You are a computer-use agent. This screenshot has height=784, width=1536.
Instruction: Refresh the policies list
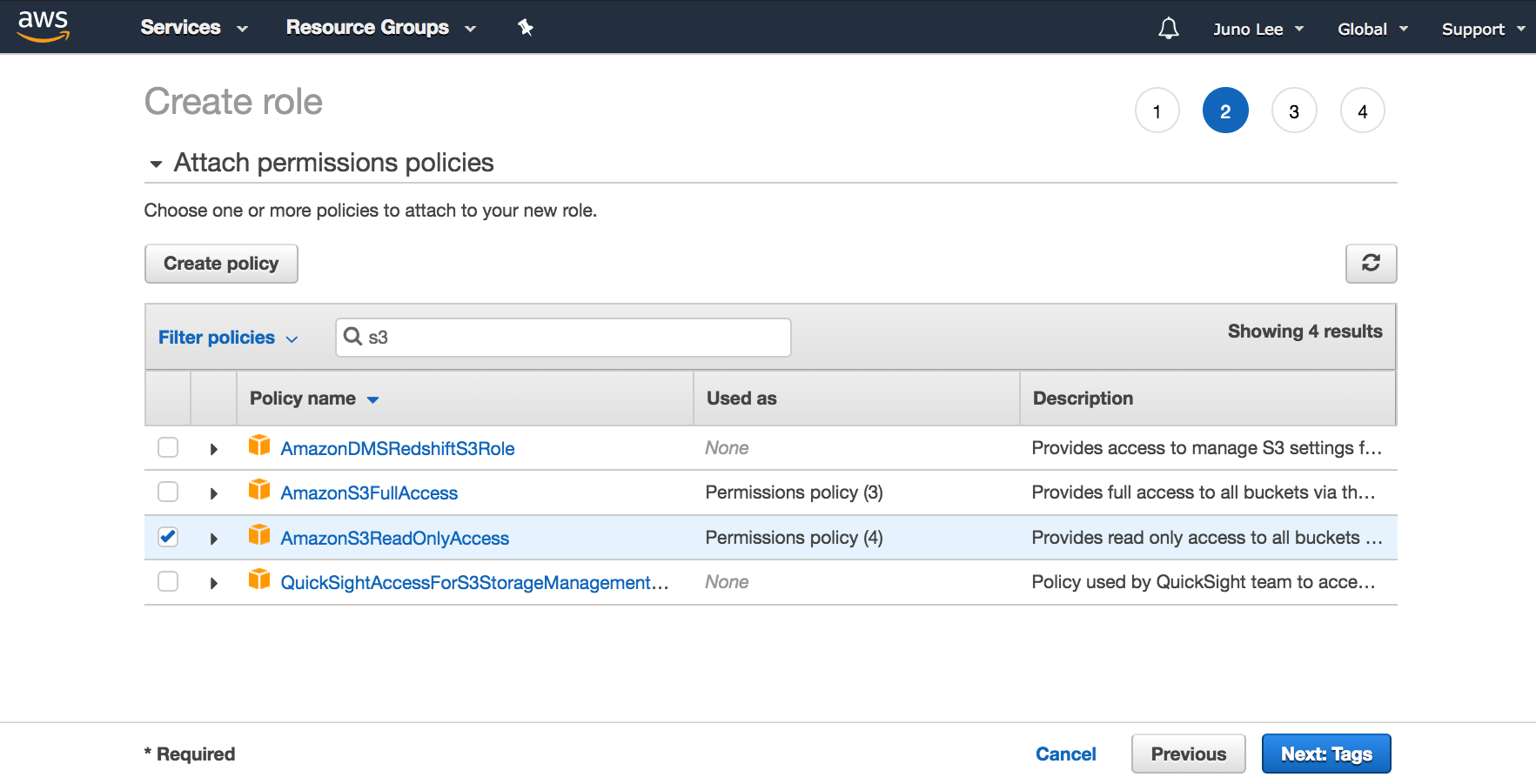[1372, 263]
